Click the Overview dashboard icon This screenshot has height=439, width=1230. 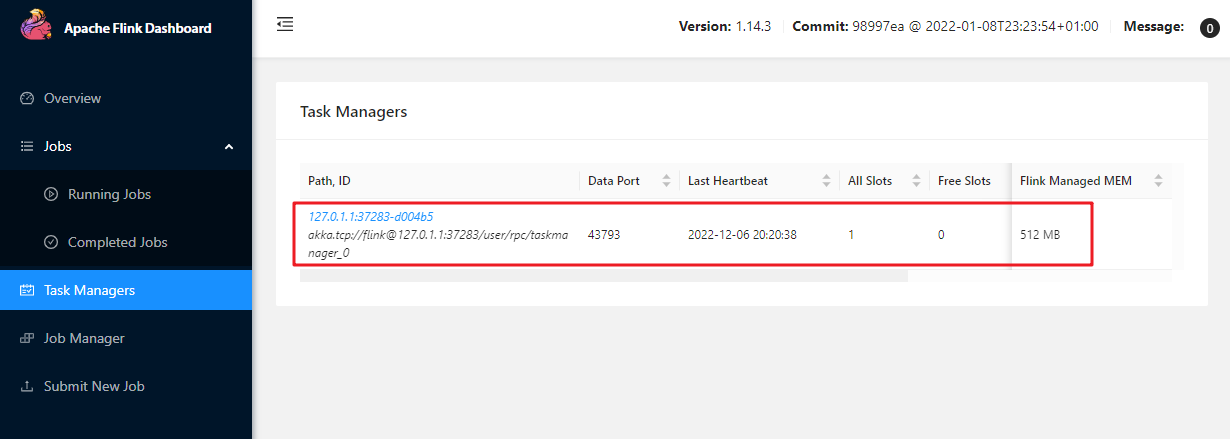coord(27,98)
